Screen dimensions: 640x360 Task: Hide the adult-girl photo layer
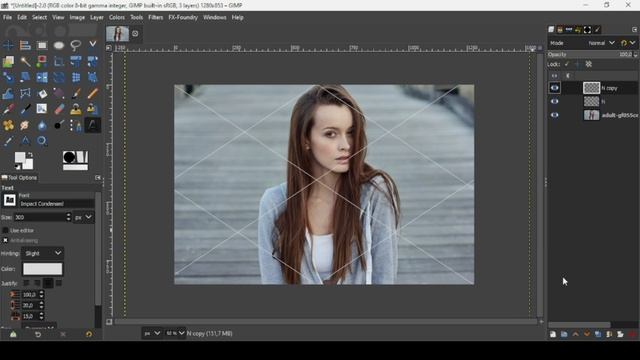coord(554,115)
